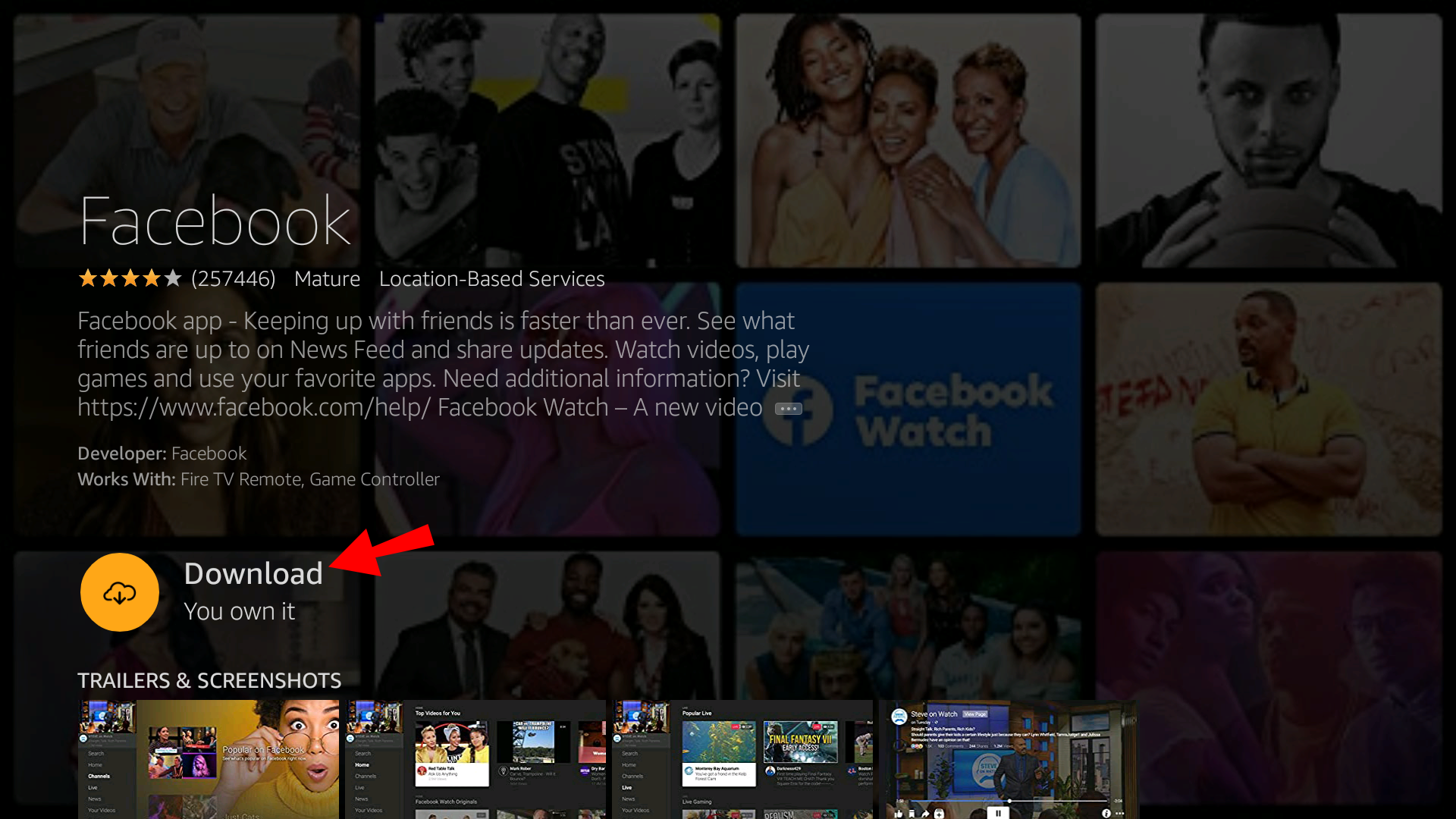1456x819 pixels.
Task: Click the thumbs-up like icon in video screenshot
Action: [899, 814]
